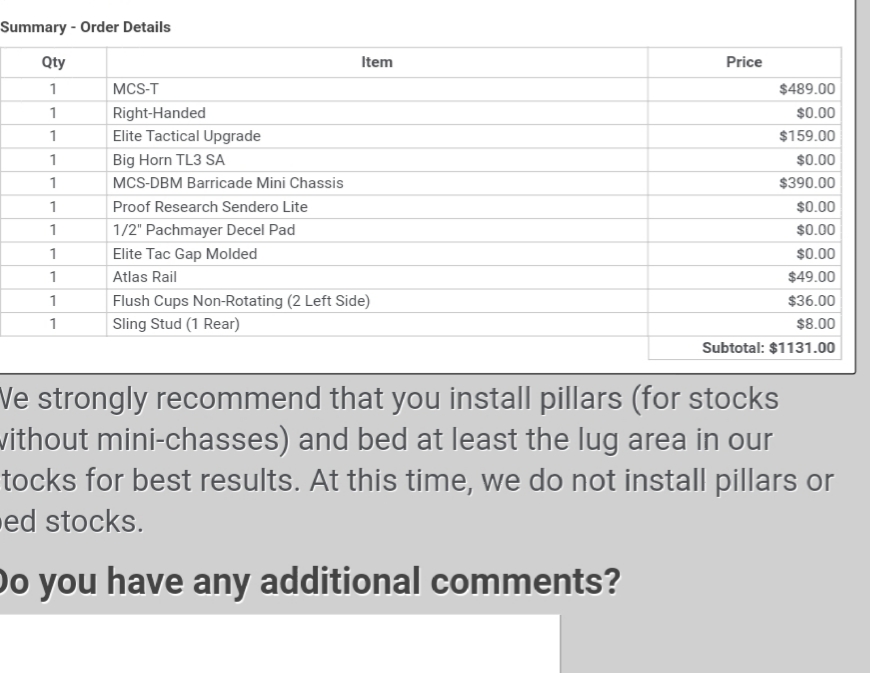The height and width of the screenshot is (673, 870).
Task: Select the Proof Research Sendero Lite item
Action: pos(210,206)
